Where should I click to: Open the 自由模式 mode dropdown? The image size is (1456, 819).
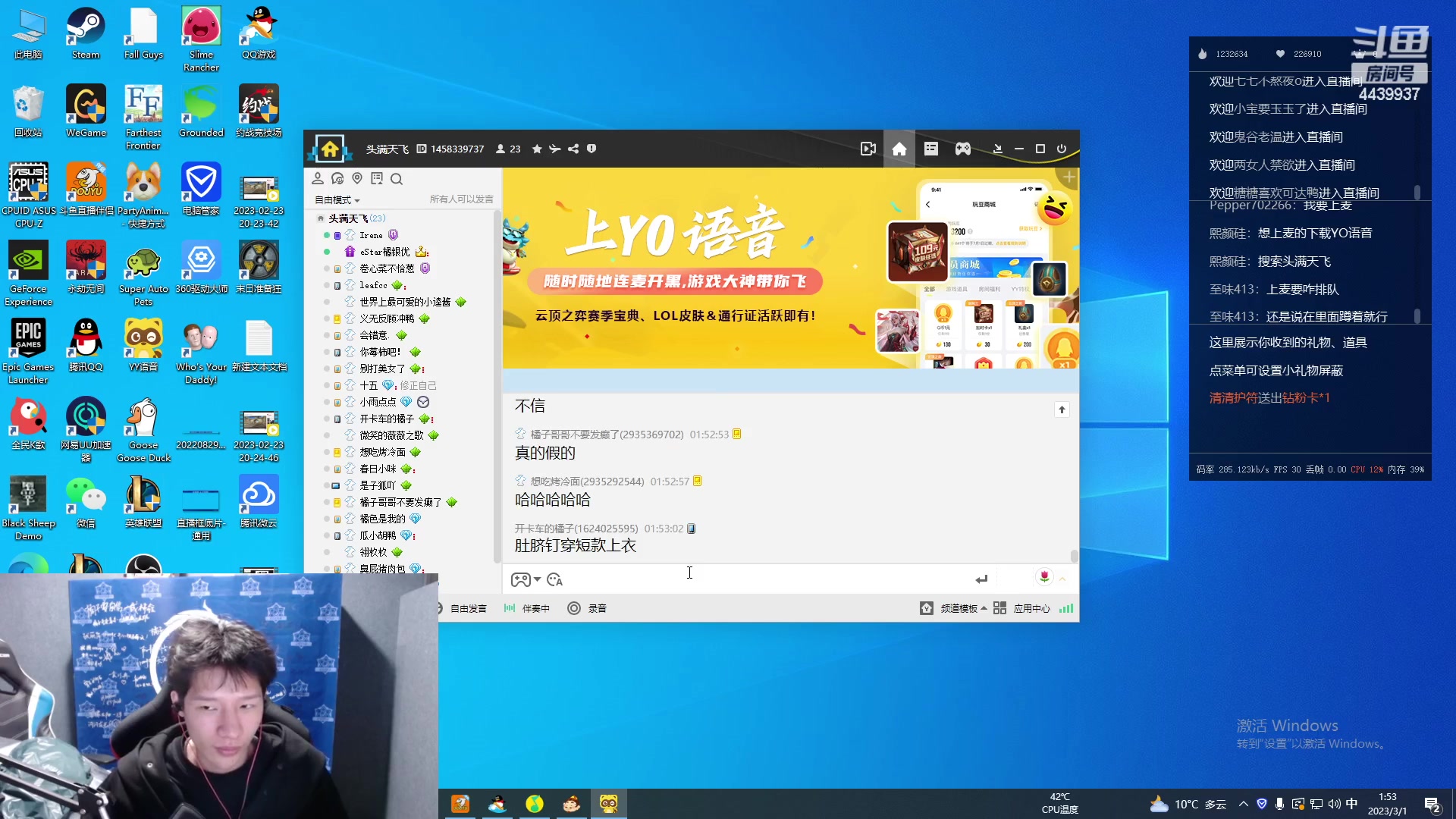pos(337,200)
